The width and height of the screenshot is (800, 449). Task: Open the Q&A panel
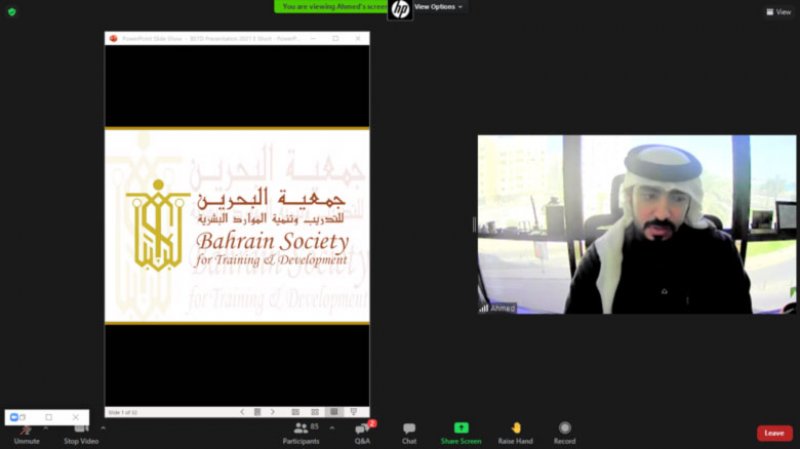coord(363,434)
